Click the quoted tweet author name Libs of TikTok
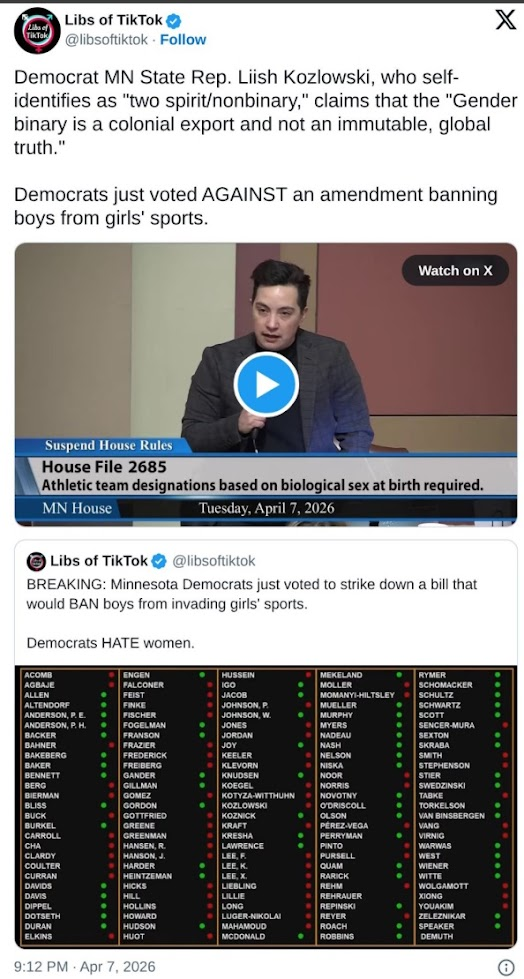Screen dimensions: 524x979 point(99,561)
